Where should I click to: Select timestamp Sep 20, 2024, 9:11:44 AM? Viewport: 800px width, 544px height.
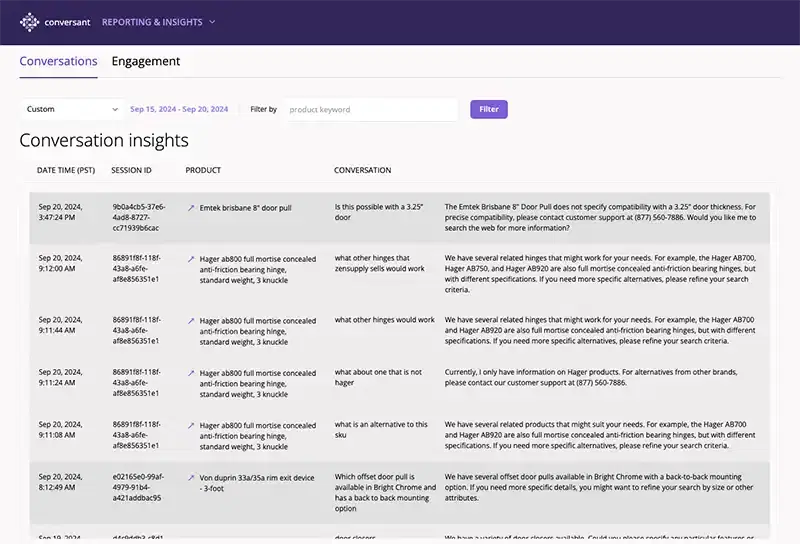click(60, 325)
